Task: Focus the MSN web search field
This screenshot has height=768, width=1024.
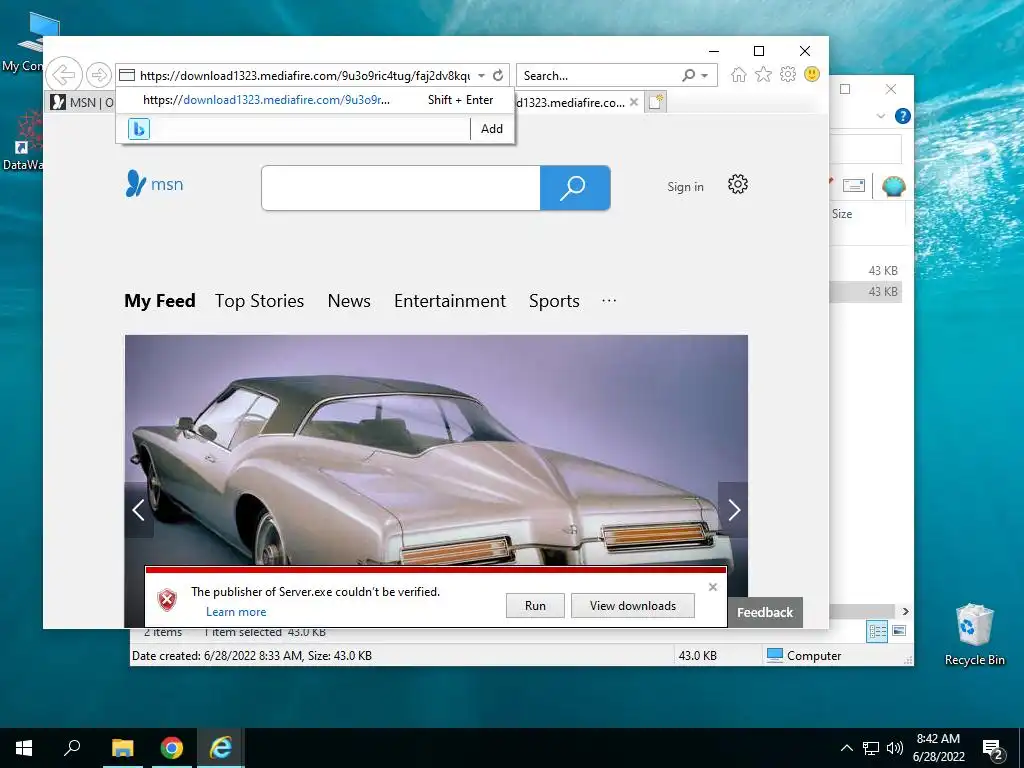Action: 401,188
